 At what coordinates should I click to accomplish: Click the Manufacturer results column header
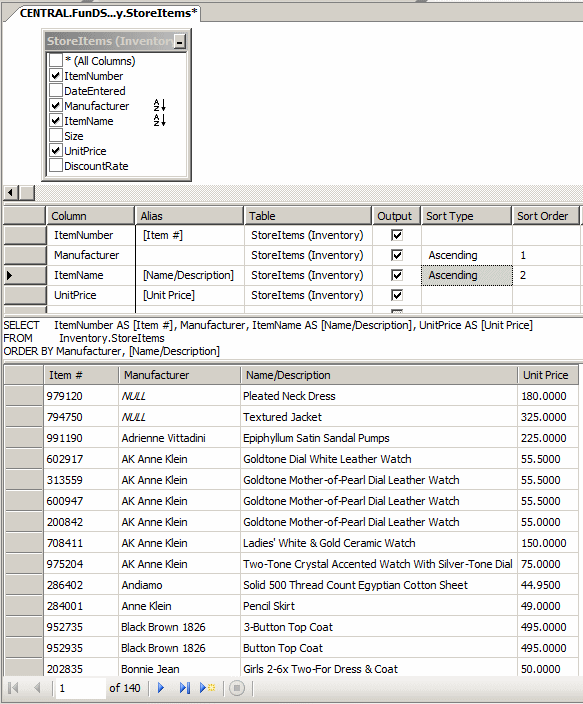(x=179, y=375)
